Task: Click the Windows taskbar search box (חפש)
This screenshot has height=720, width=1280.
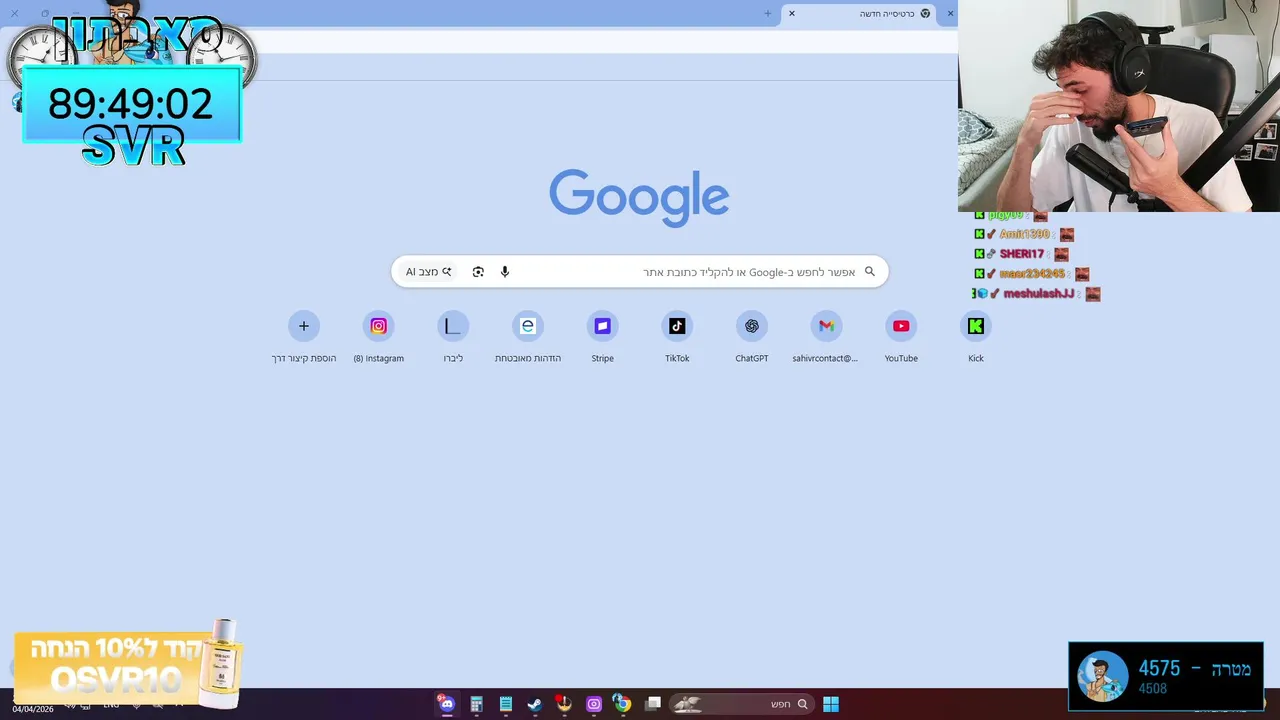Action: [x=741, y=704]
